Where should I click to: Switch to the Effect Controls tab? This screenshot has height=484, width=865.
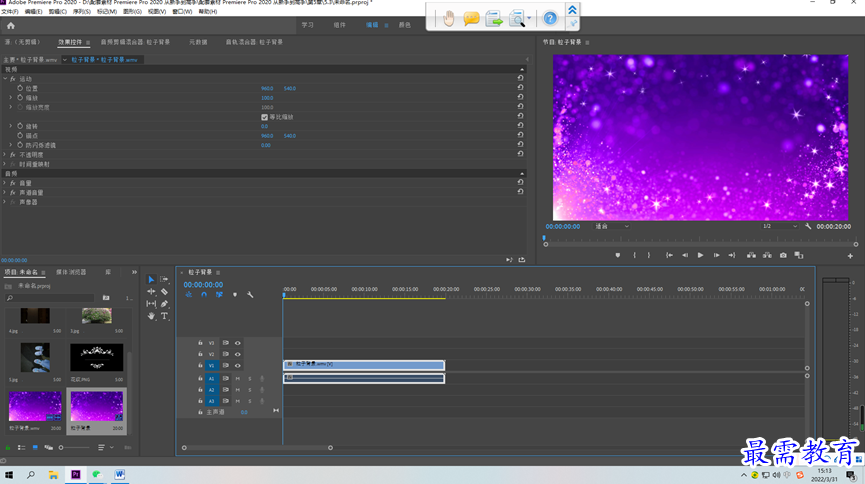point(70,42)
